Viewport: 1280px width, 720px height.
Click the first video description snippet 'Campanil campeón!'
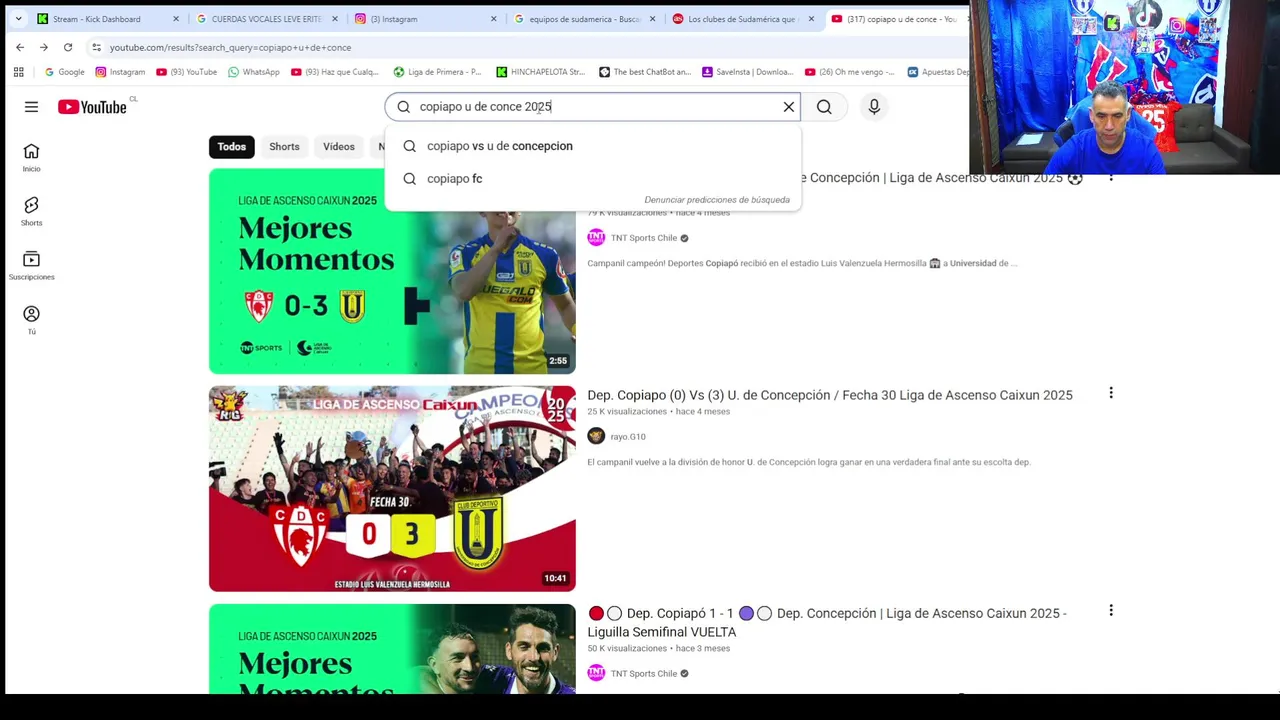[x=802, y=263]
